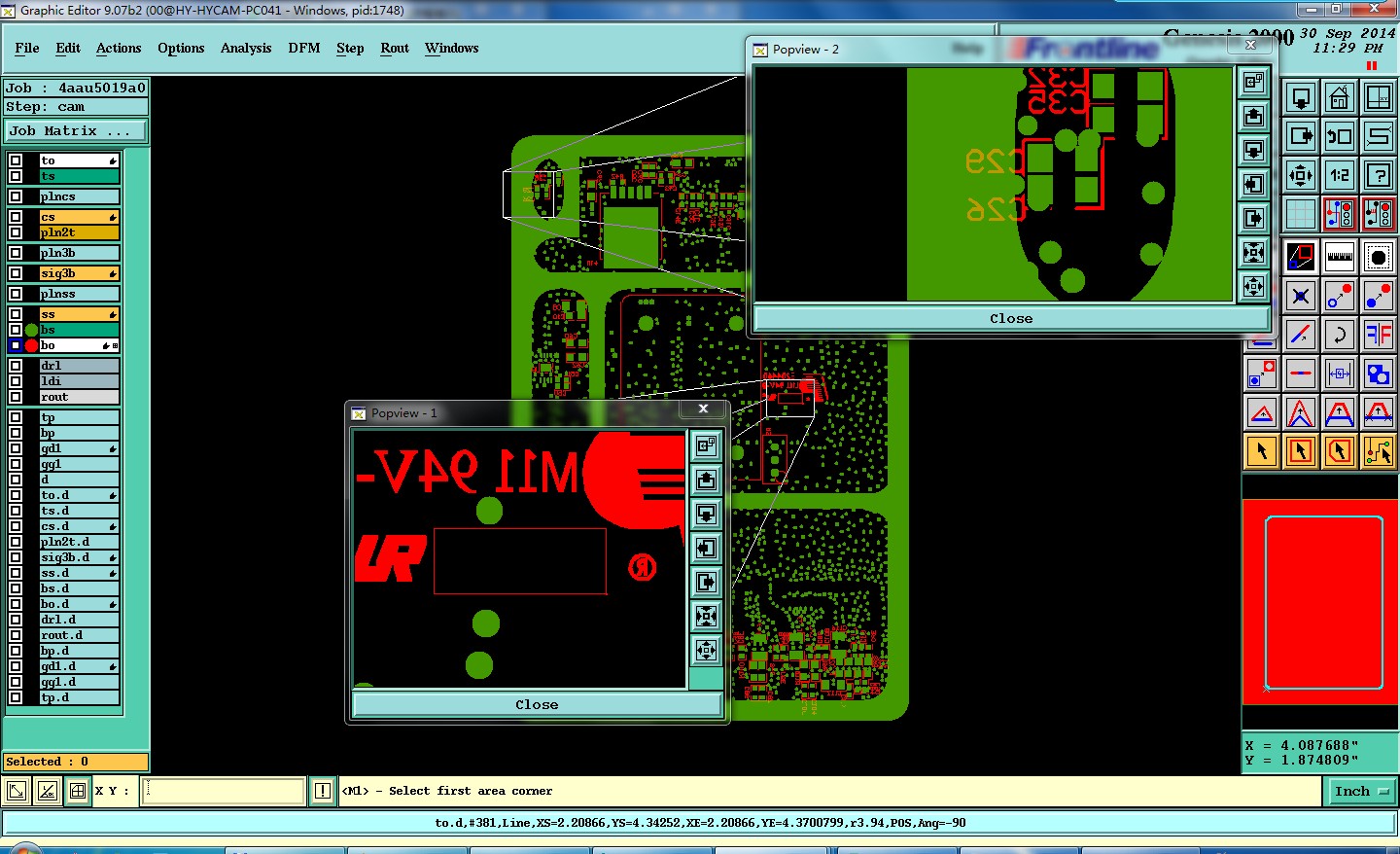Click the Home view icon
Image resolution: width=1400 pixels, height=854 pixels.
[x=1340, y=97]
